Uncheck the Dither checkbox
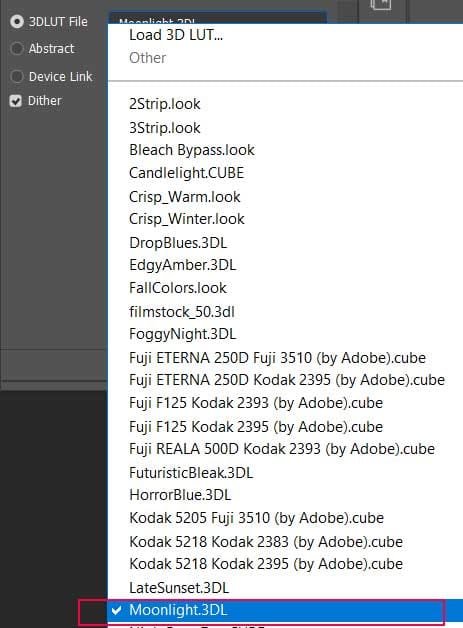 (16, 101)
